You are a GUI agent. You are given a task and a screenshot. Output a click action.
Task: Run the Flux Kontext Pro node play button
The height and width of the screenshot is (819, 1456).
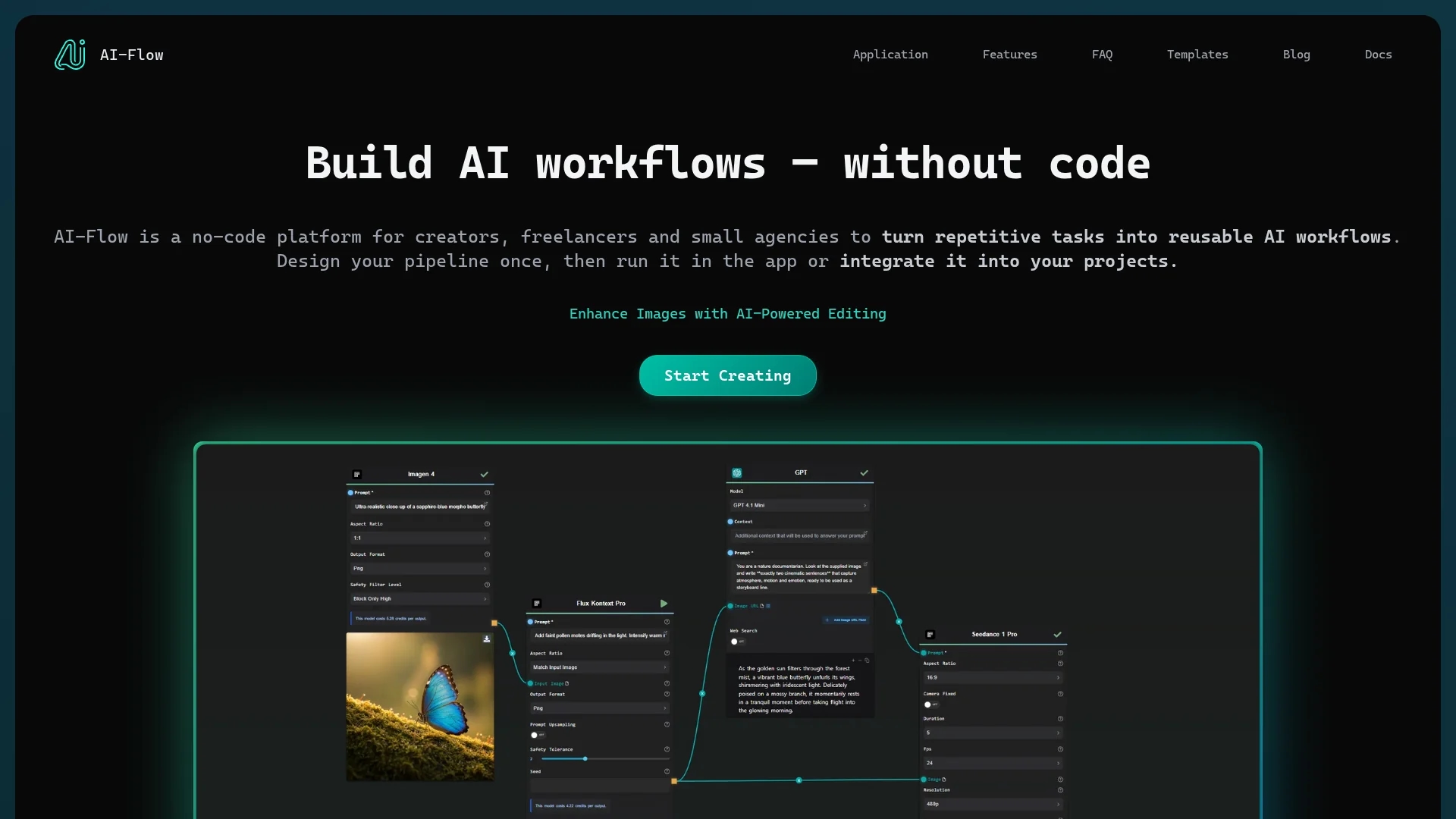pos(664,604)
